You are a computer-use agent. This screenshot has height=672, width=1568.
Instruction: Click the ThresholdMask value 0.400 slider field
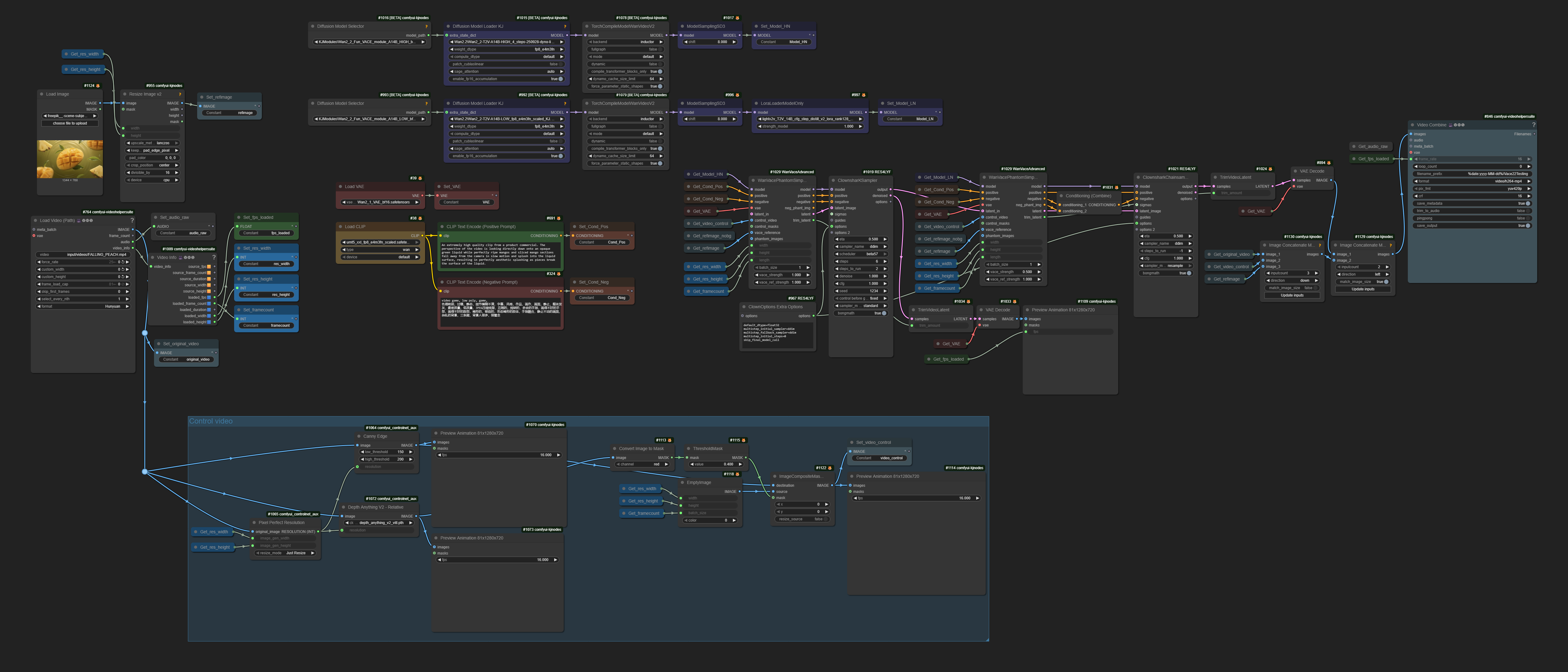[717, 464]
